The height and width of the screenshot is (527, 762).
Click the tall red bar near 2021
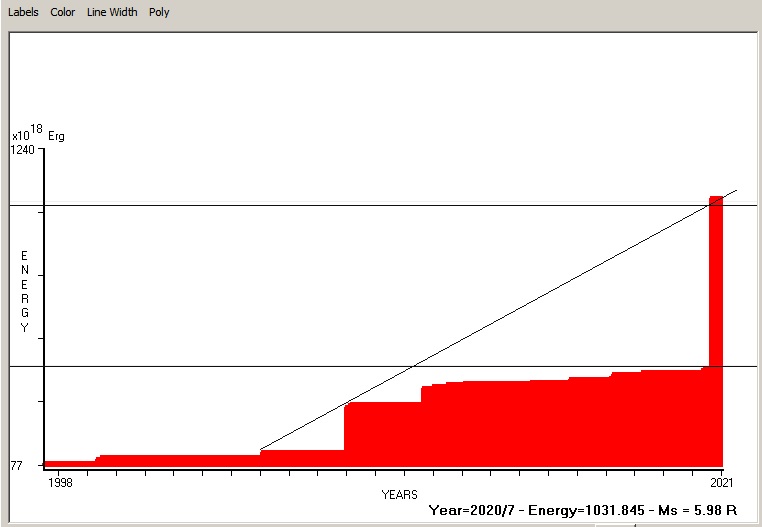tap(716, 300)
